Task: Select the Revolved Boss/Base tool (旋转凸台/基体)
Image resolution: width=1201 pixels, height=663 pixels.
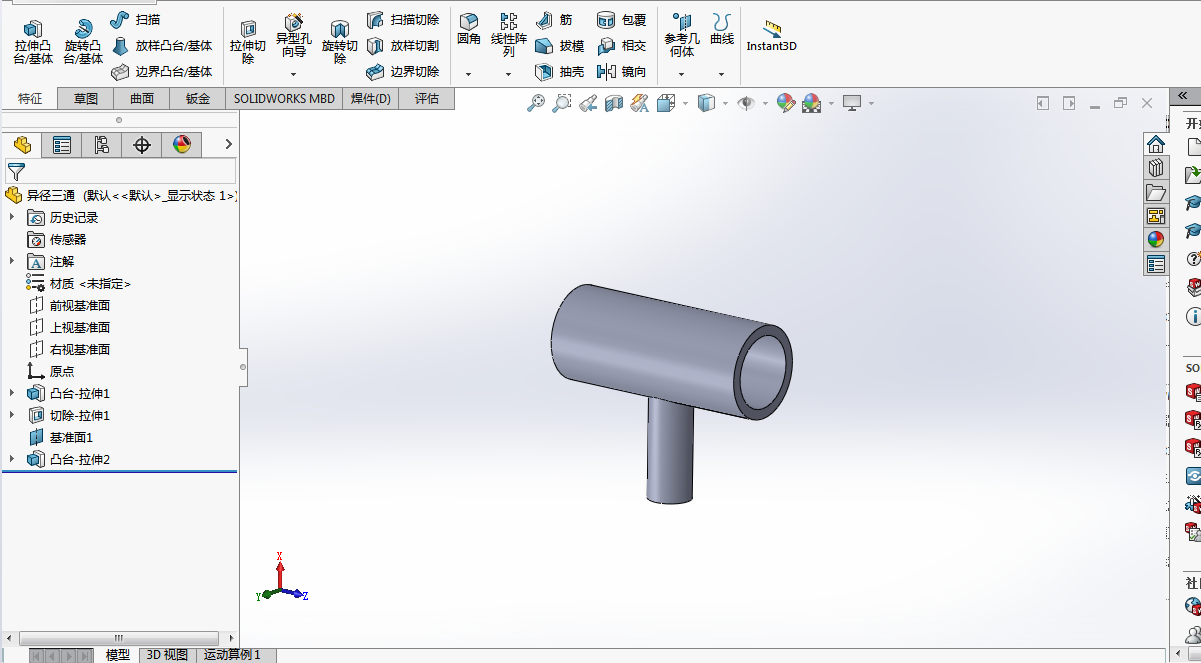Action: click(83, 41)
